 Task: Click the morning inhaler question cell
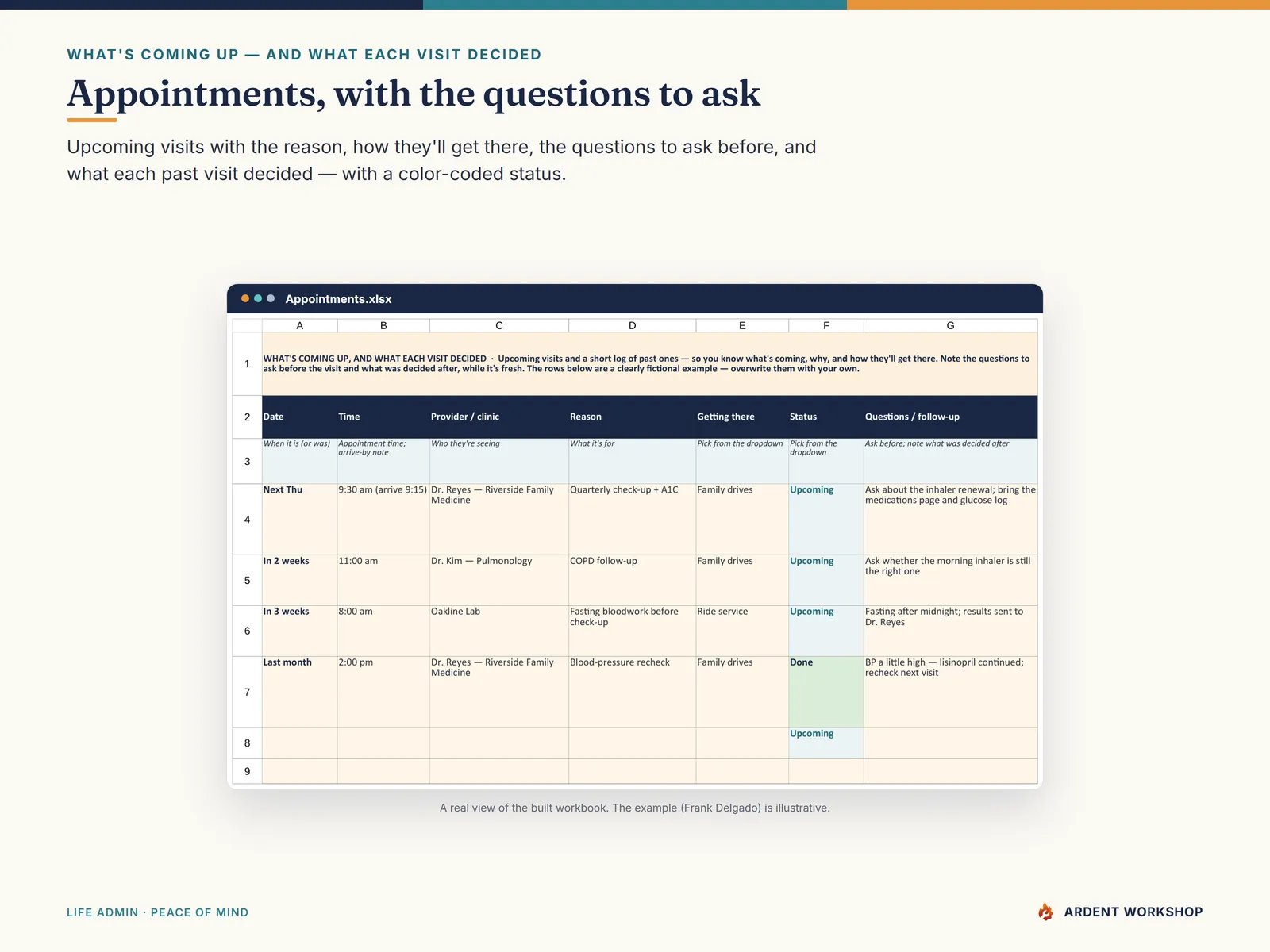pos(950,580)
